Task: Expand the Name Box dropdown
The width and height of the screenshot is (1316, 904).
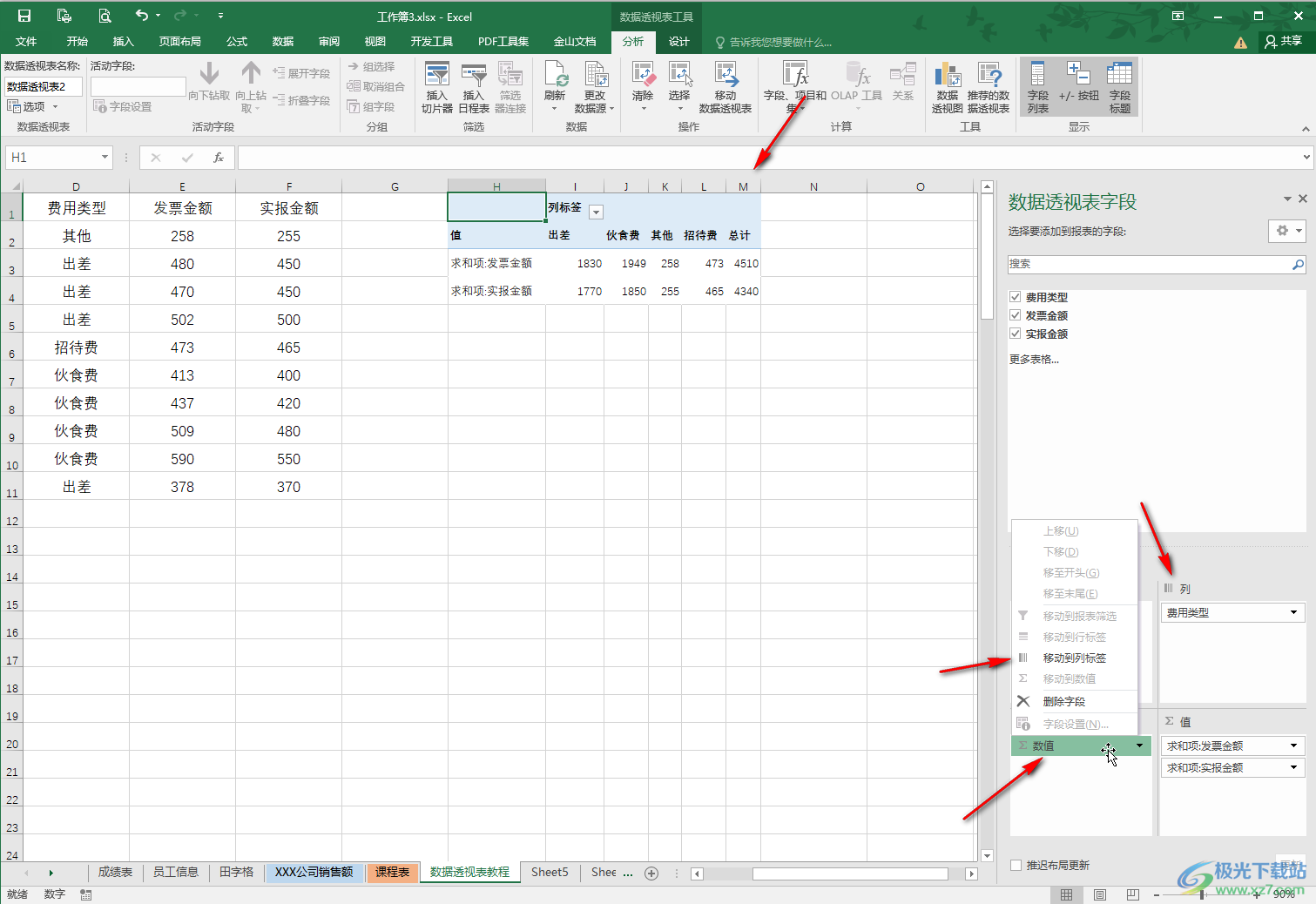Action: pos(105,158)
